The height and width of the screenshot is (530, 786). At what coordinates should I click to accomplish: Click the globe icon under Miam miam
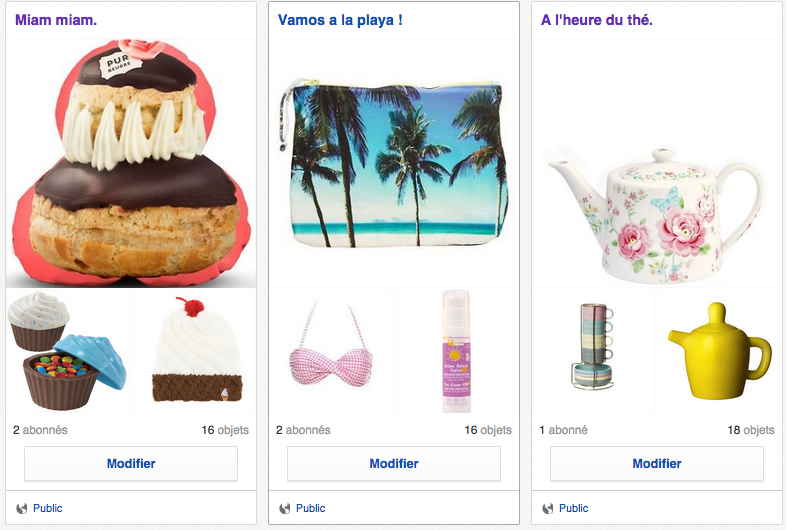pos(22,508)
